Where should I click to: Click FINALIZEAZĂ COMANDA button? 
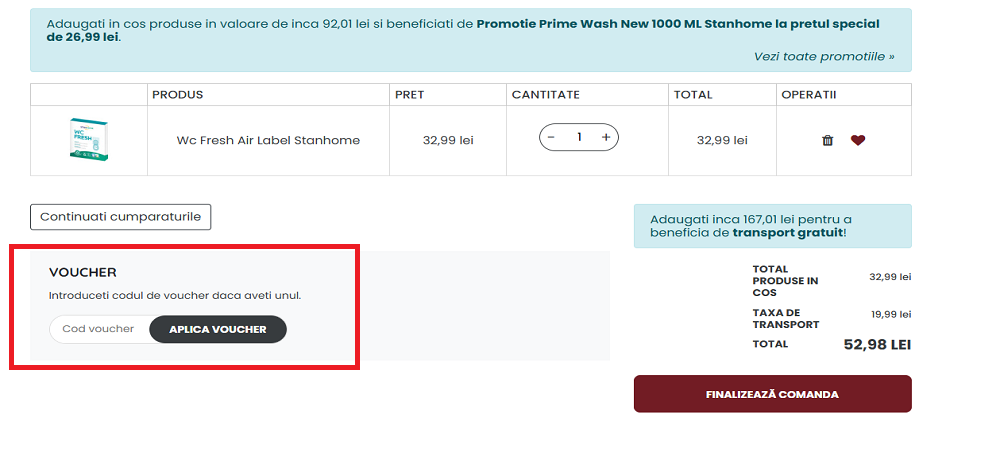coord(772,394)
